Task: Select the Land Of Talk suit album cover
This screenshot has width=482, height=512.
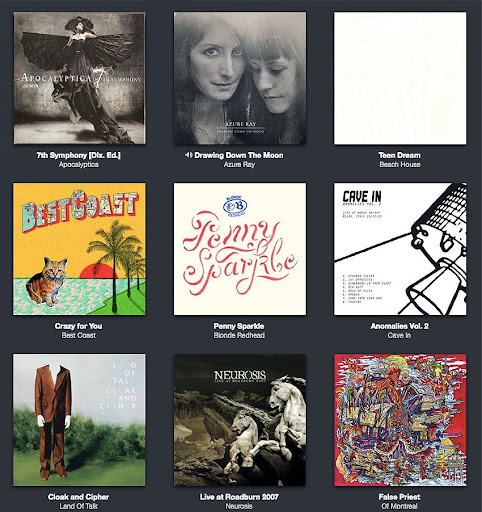Action: coord(79,420)
